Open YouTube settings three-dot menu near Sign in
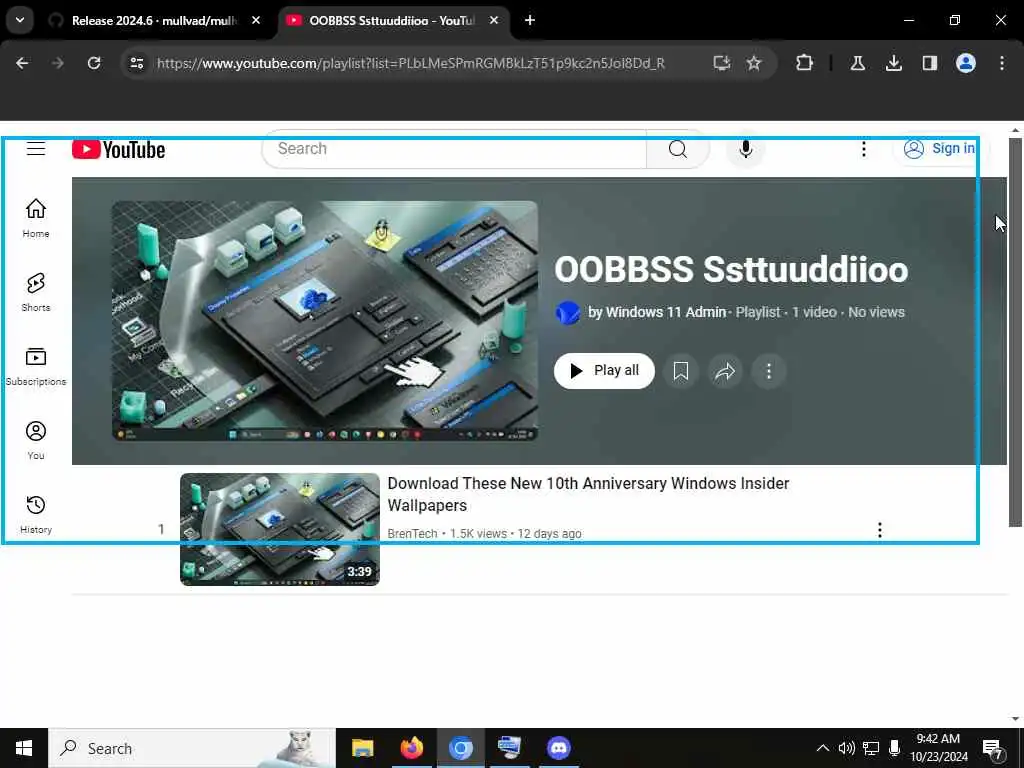The height and width of the screenshot is (768, 1024). (863, 150)
